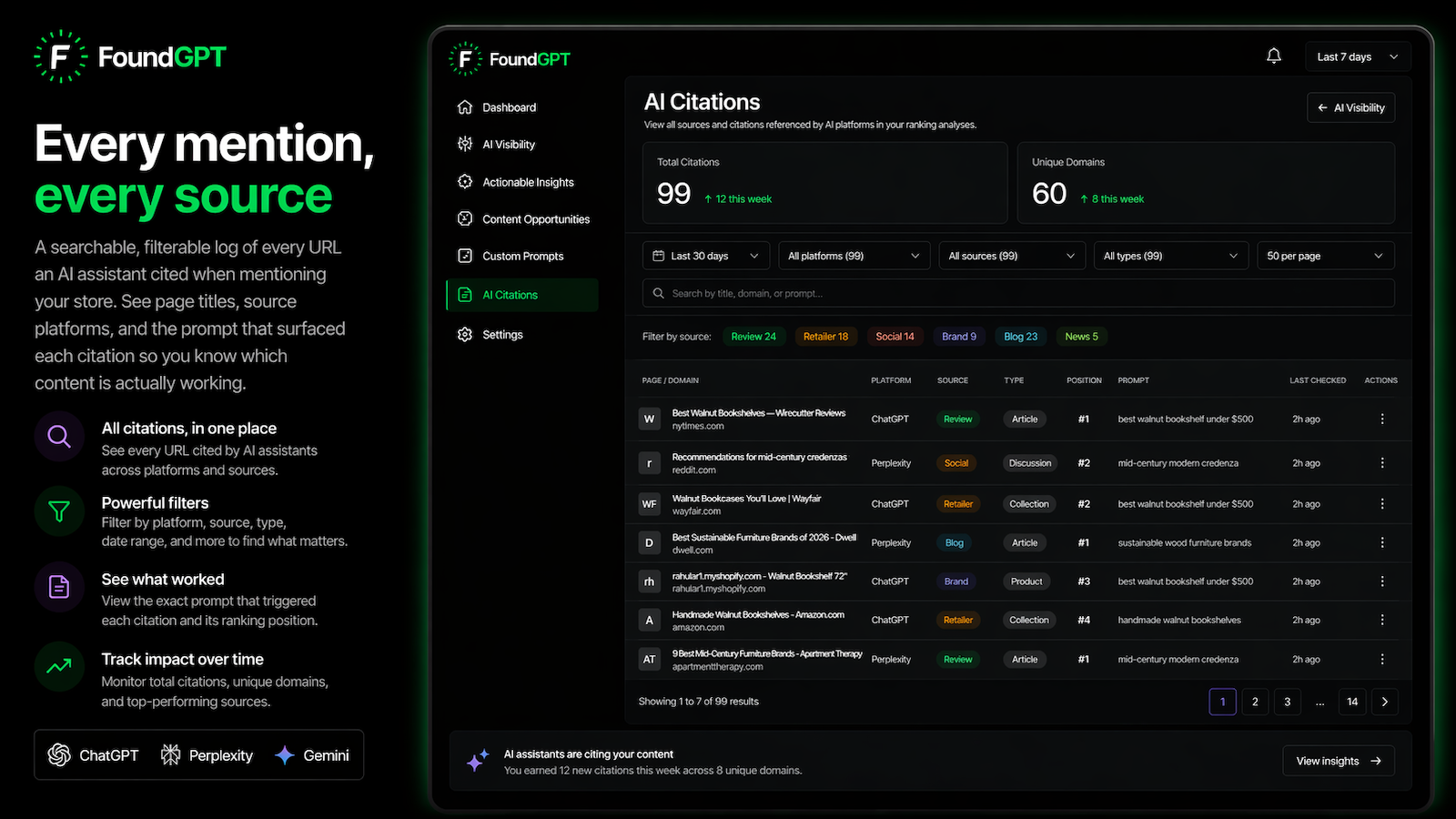Click 'sustainable wood furniture brands' prompt
1456x819 pixels.
(1184, 542)
